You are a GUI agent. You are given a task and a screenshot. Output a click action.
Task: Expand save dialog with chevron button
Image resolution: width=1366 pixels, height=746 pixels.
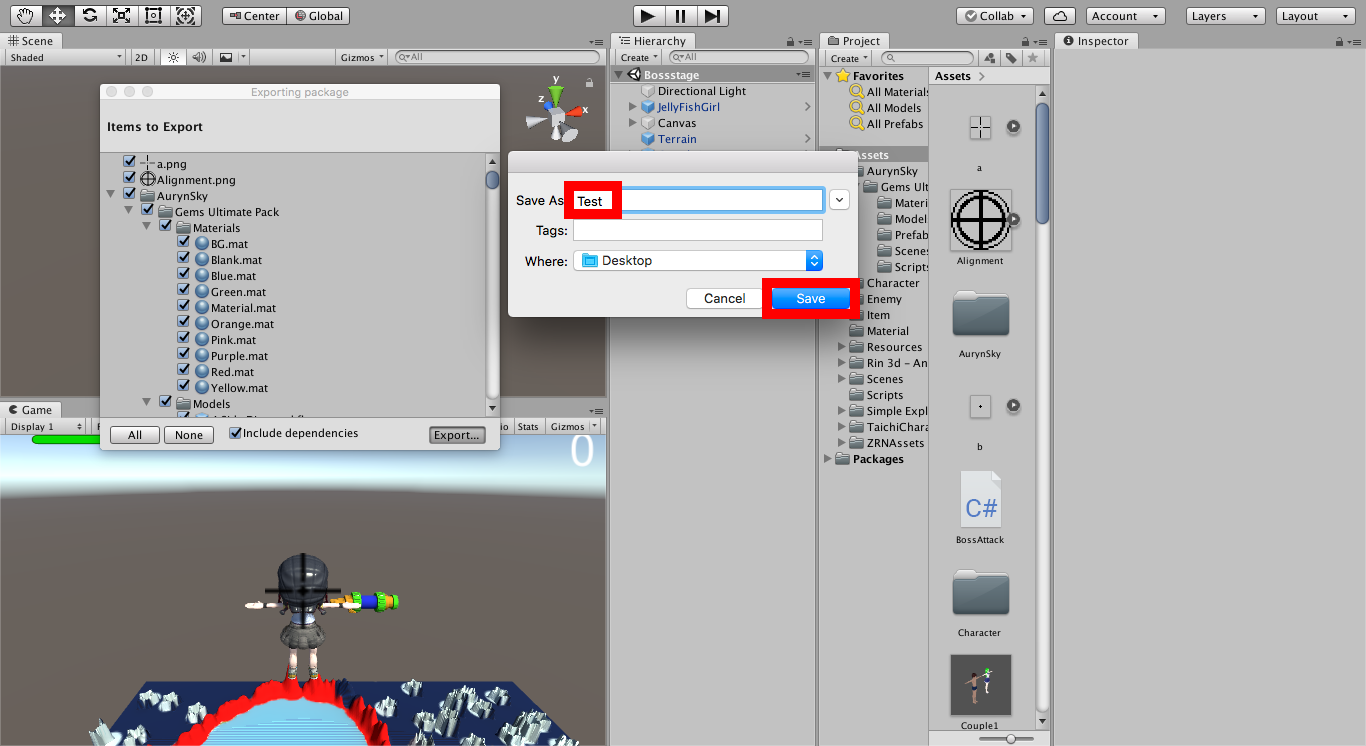[839, 200]
